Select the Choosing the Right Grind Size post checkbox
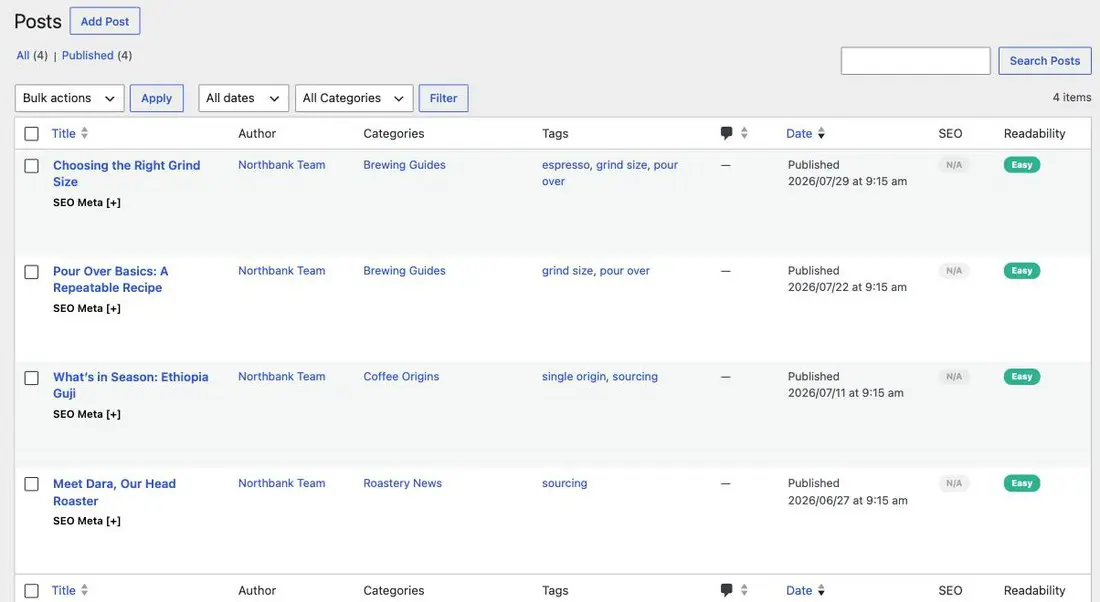 tap(32, 166)
